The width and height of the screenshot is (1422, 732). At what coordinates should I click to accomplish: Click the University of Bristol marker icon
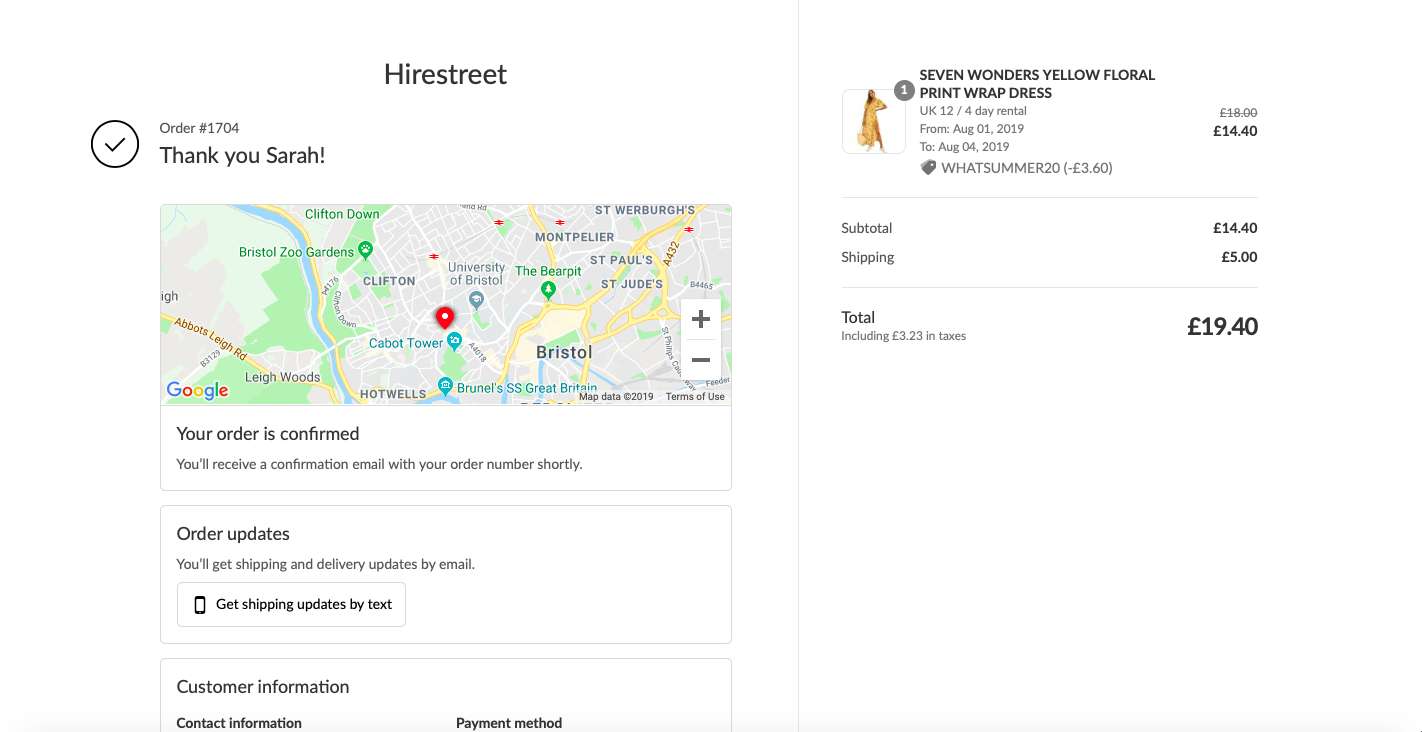point(476,299)
